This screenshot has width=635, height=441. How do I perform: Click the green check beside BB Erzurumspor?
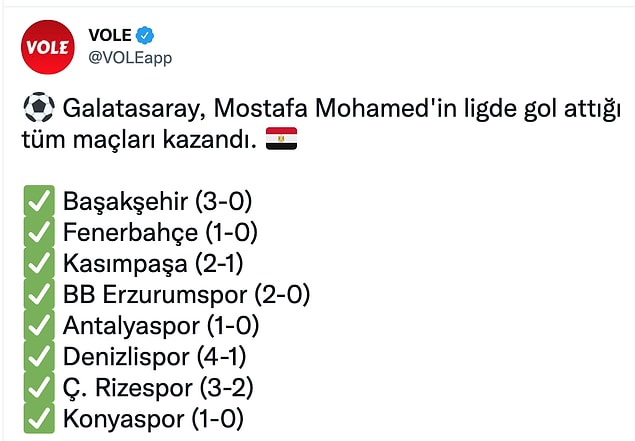[39, 294]
